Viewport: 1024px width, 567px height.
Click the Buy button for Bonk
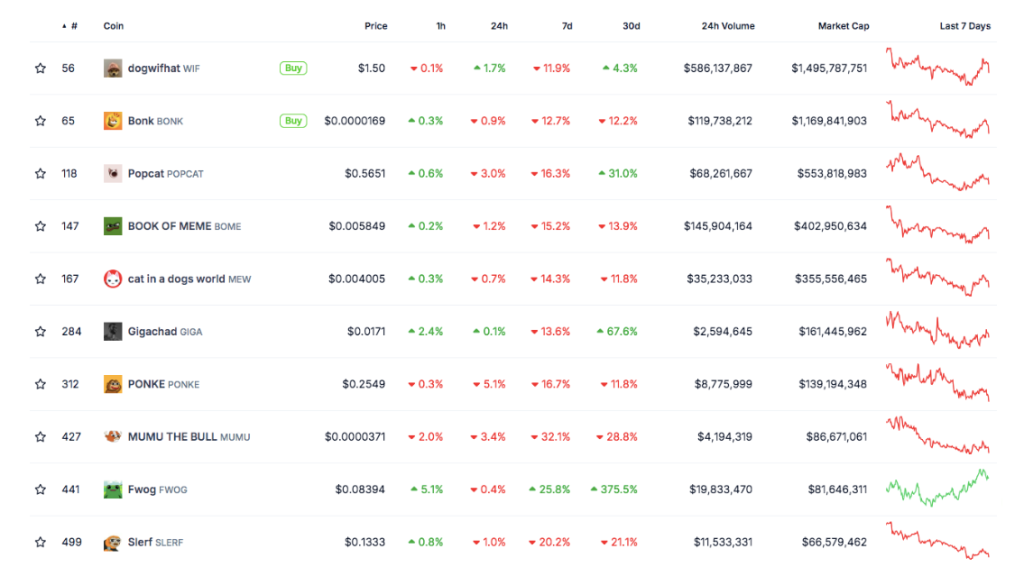[x=293, y=121]
